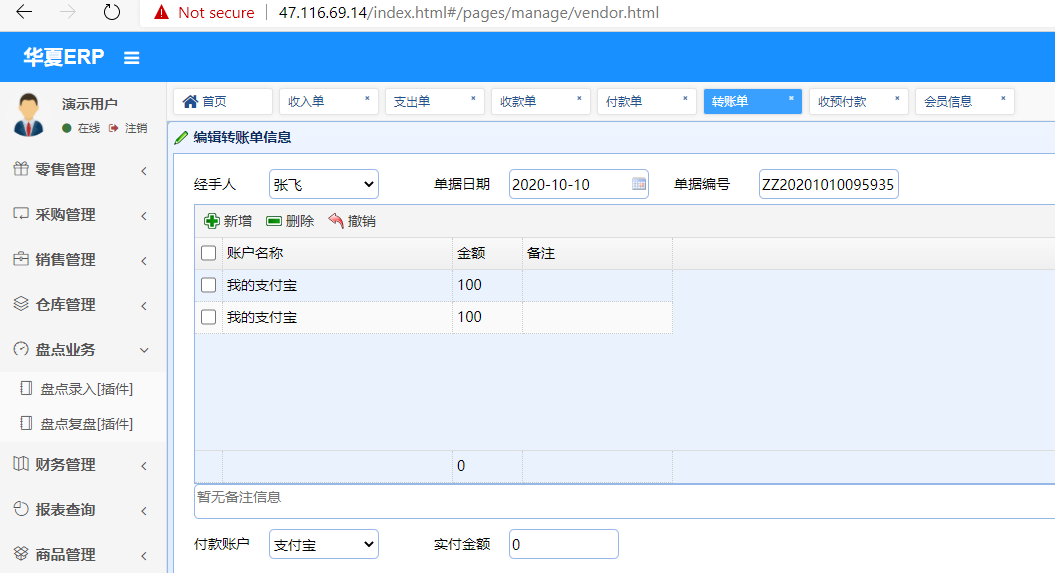Check the second 我的支付宝 row checkbox
The image size is (1055, 573).
209,317
